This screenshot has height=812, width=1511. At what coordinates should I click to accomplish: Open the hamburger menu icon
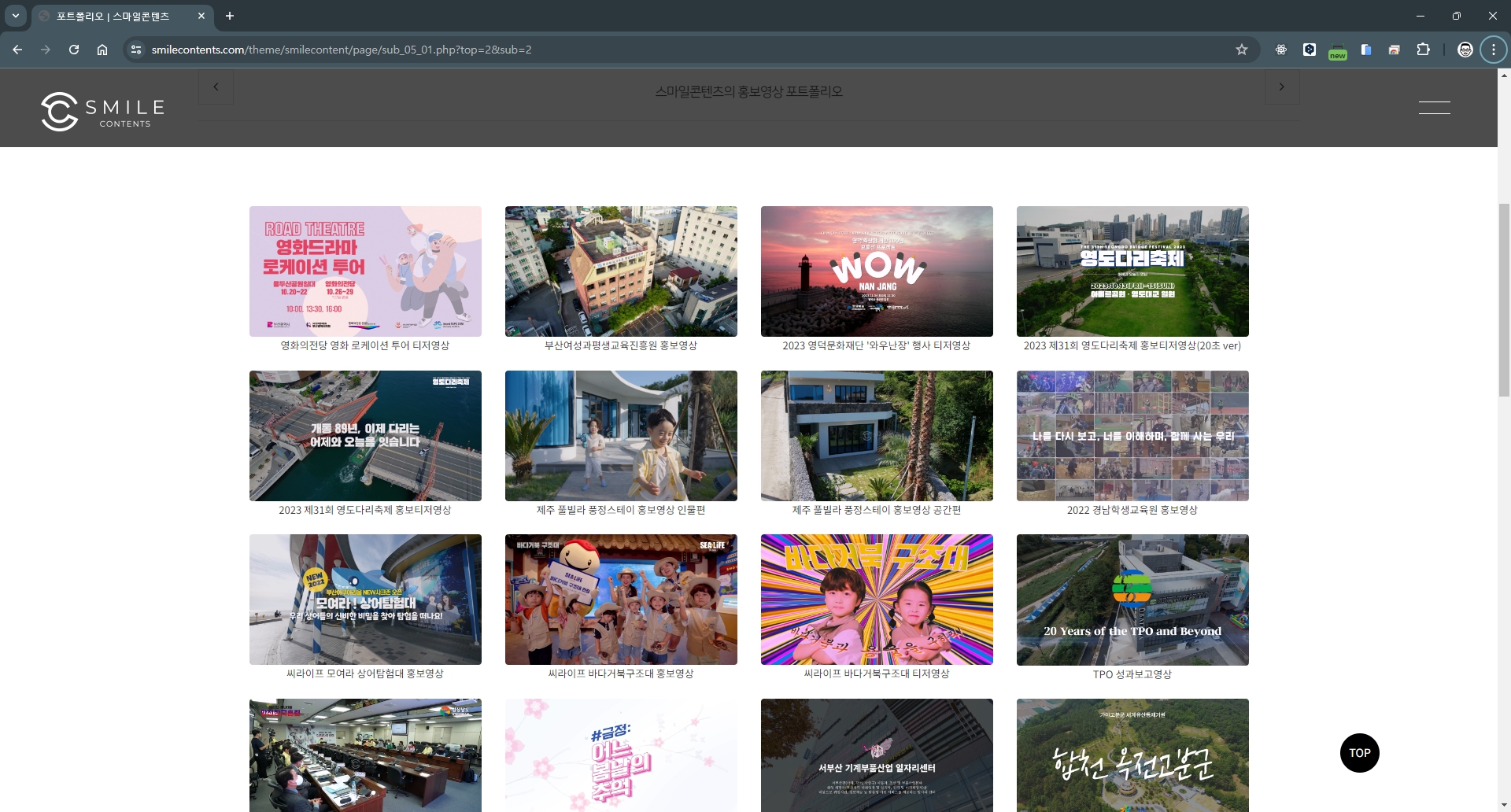pyautogui.click(x=1434, y=108)
